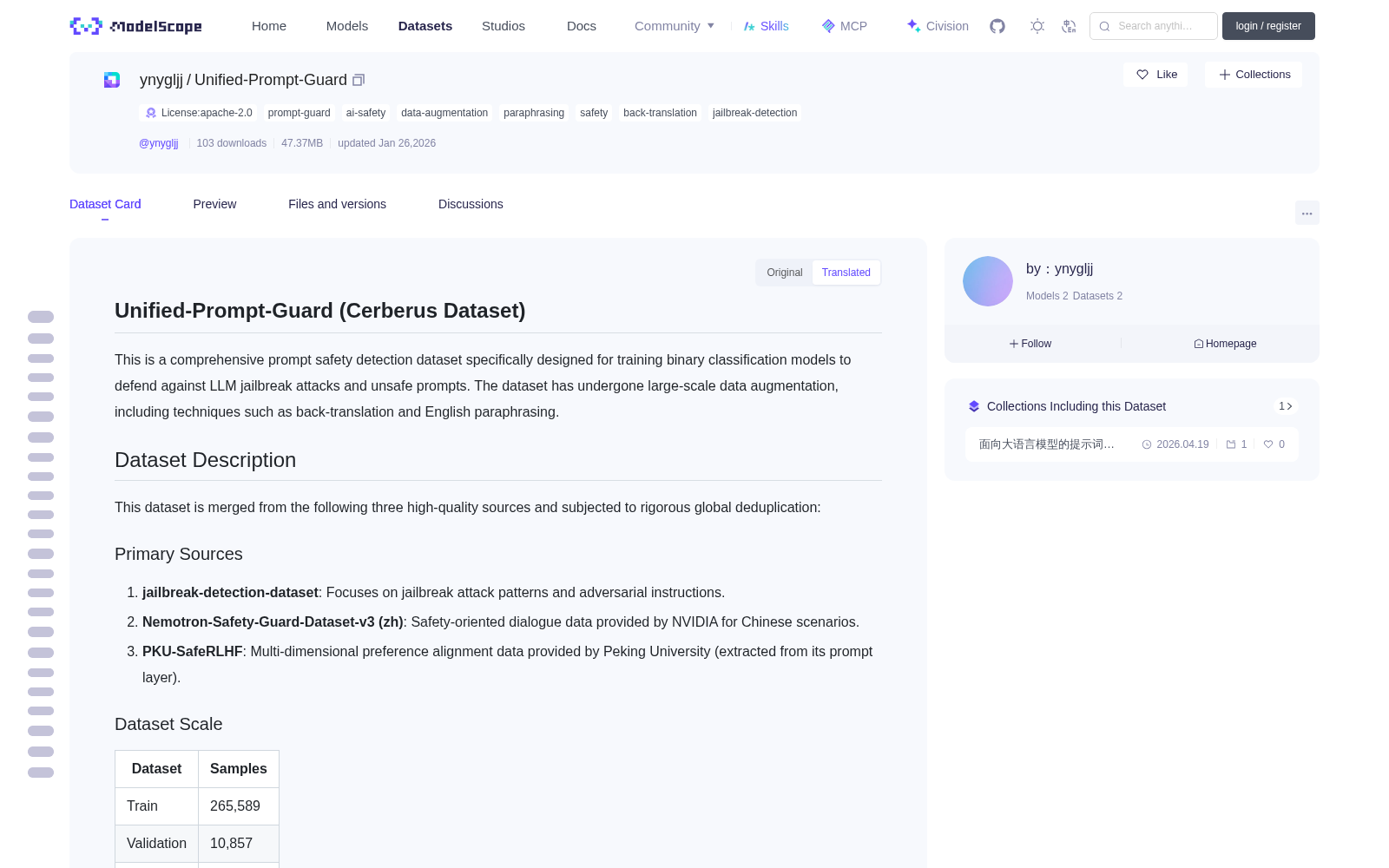Visit the author's Homepage
The height and width of the screenshot is (868, 1389).
[x=1225, y=344]
